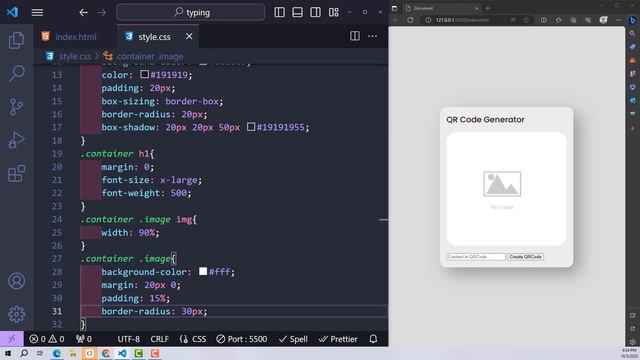Screen dimensions: 640x360
Task: Open remote window indicator in status bar
Action: (11, 339)
